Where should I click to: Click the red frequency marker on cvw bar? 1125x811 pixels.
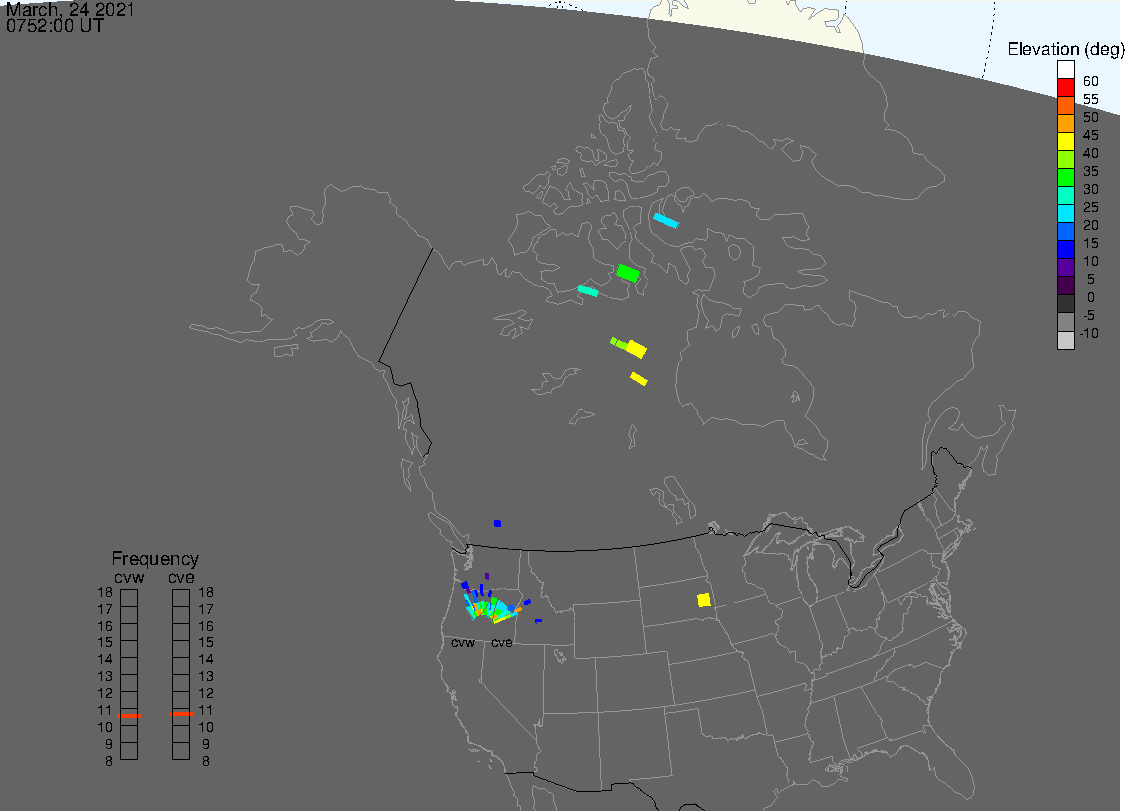click(x=129, y=716)
